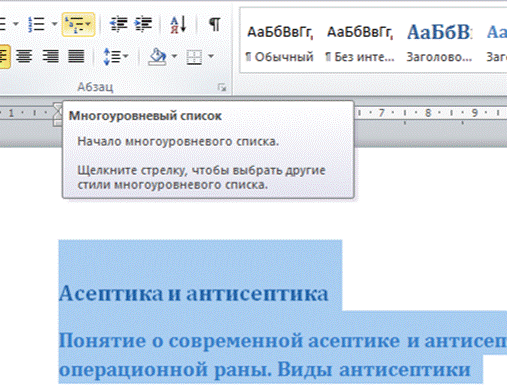Apply the Заголово... heading style
507x388 pixels.
point(439,43)
